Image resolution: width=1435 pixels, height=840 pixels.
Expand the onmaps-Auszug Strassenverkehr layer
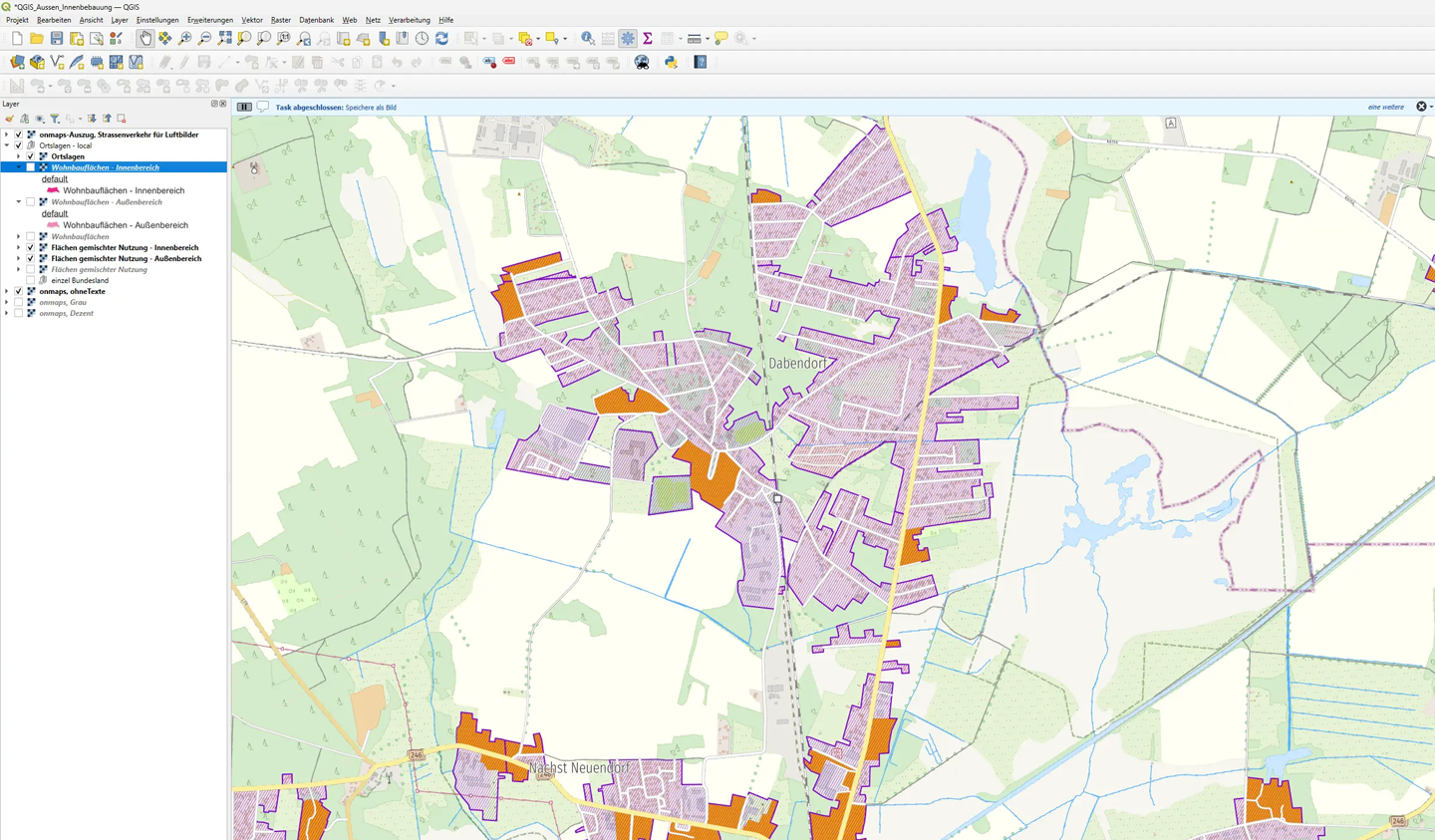[6, 135]
